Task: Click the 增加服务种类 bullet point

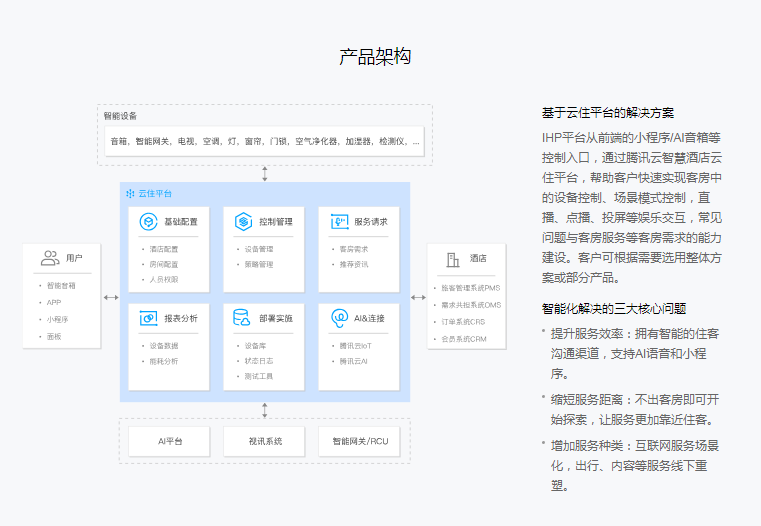Action: (x=635, y=465)
